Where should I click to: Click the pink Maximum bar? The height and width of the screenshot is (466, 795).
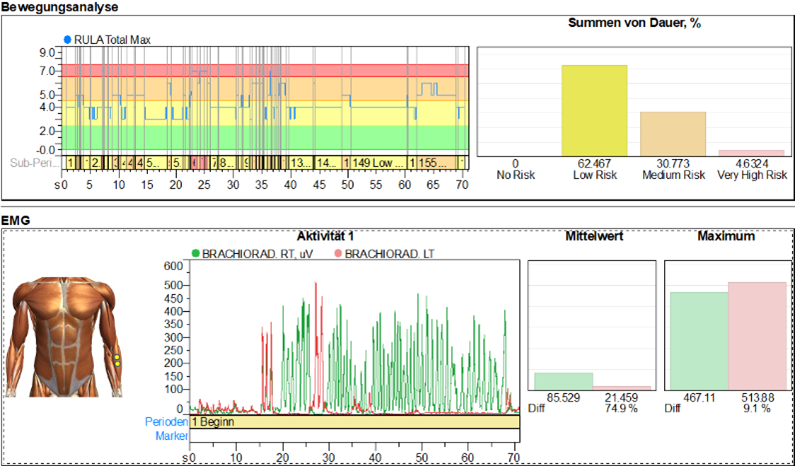click(x=757, y=336)
